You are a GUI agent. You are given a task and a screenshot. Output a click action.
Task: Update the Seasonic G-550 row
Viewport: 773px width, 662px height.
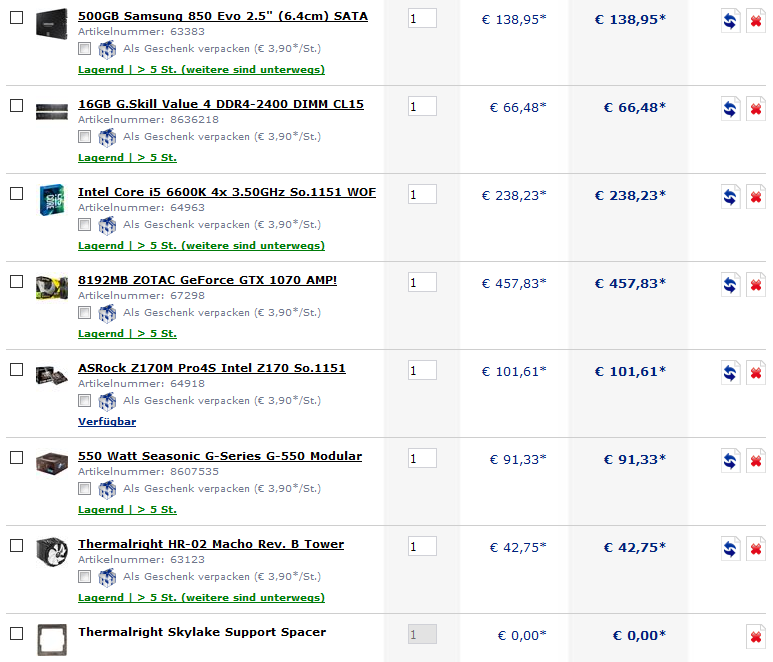(x=731, y=461)
